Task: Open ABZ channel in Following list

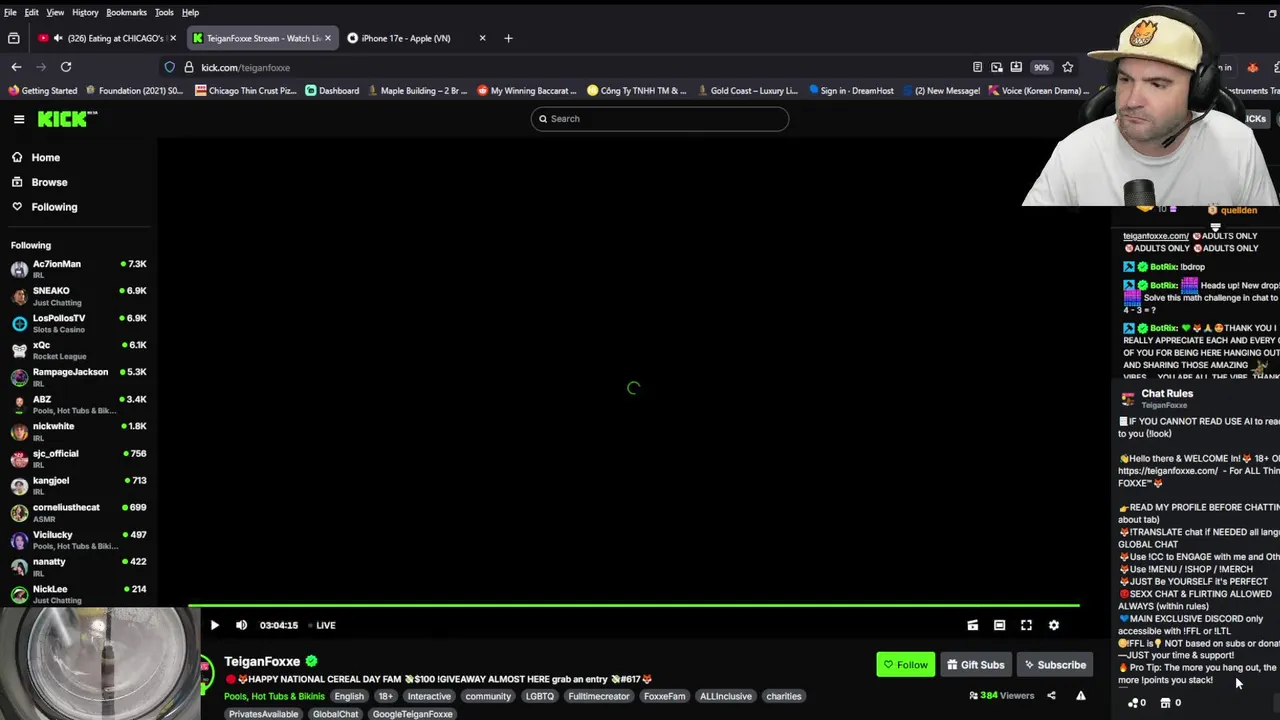Action: (x=78, y=404)
